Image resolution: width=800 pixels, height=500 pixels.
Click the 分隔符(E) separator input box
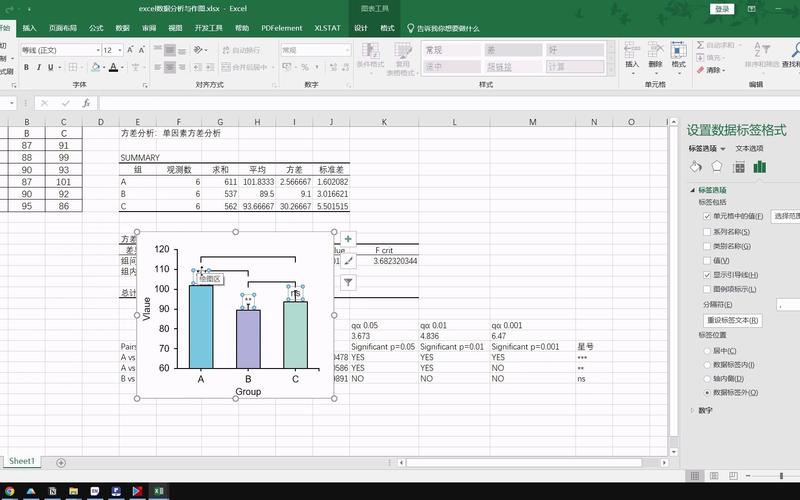(x=788, y=305)
